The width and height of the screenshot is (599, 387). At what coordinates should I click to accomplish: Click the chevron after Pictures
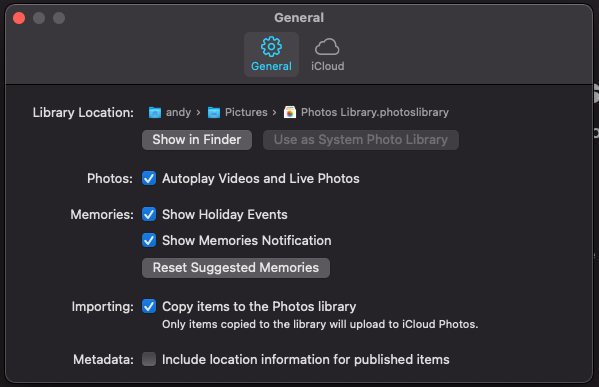[x=275, y=113]
